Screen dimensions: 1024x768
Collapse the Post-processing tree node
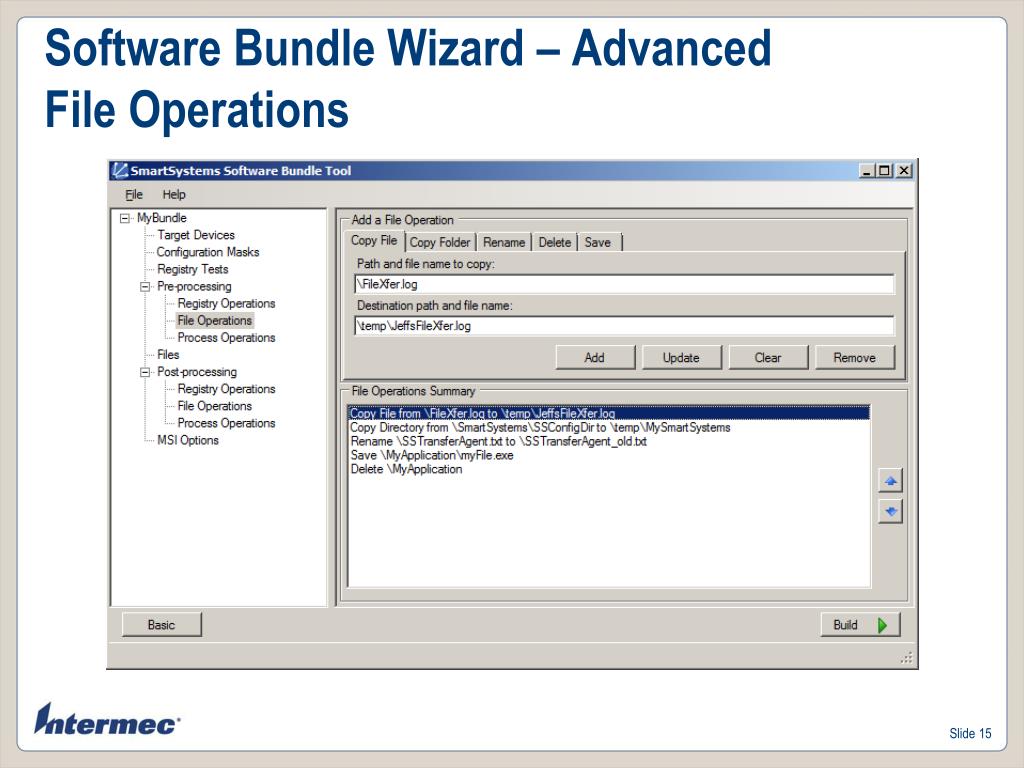145,372
